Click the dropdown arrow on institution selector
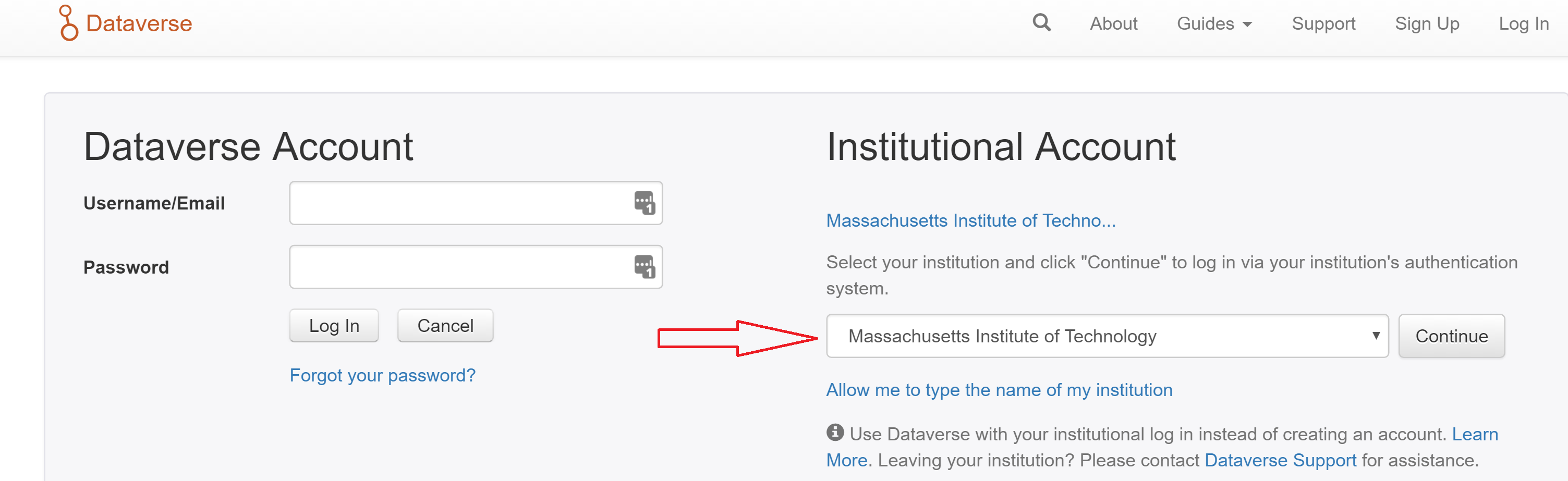 click(1376, 336)
